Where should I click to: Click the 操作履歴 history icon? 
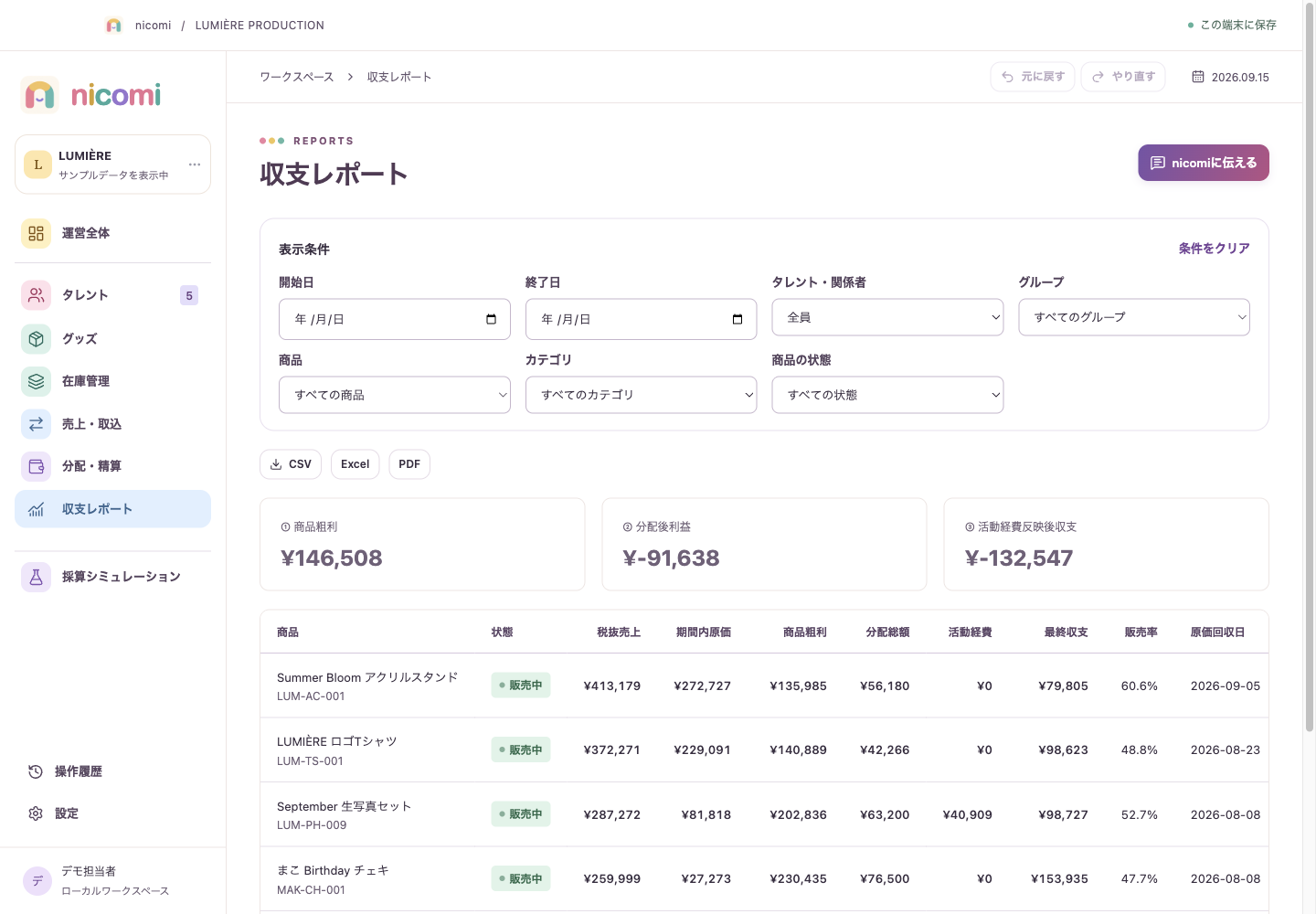point(36,771)
